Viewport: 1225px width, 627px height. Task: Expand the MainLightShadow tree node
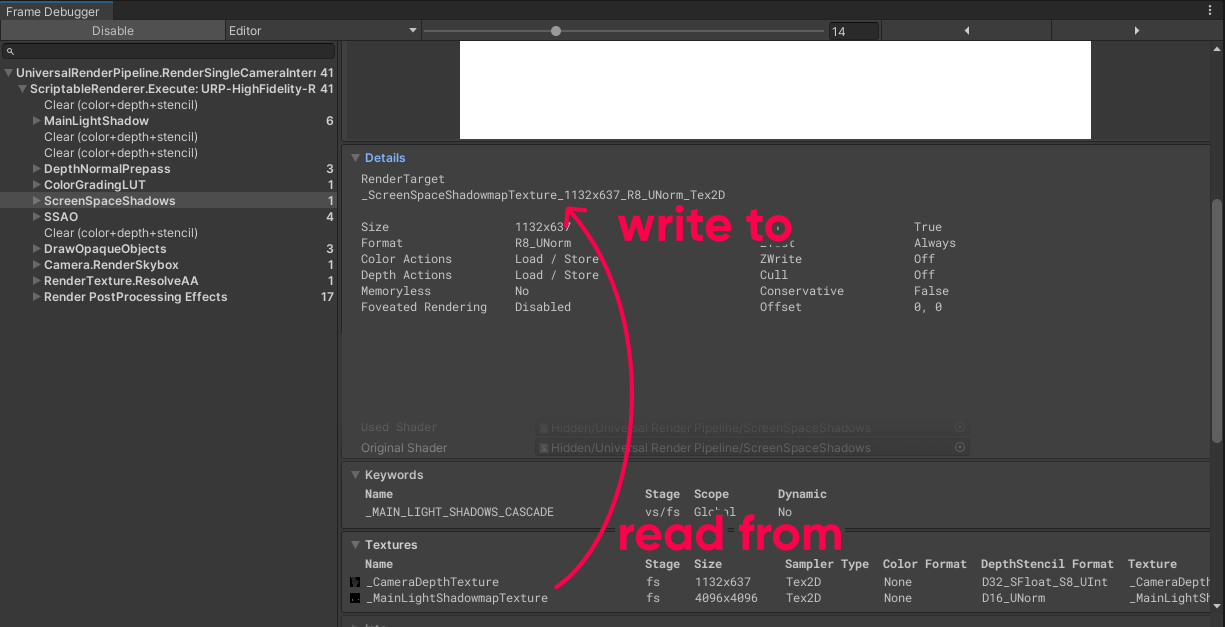click(x=37, y=121)
